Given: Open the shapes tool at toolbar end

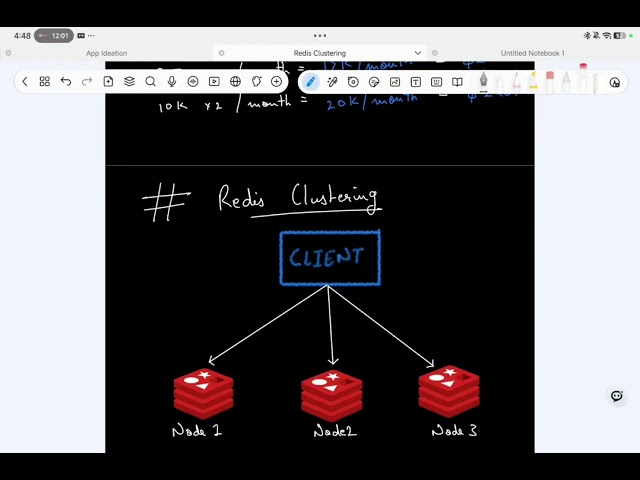Looking at the screenshot, I should point(615,82).
